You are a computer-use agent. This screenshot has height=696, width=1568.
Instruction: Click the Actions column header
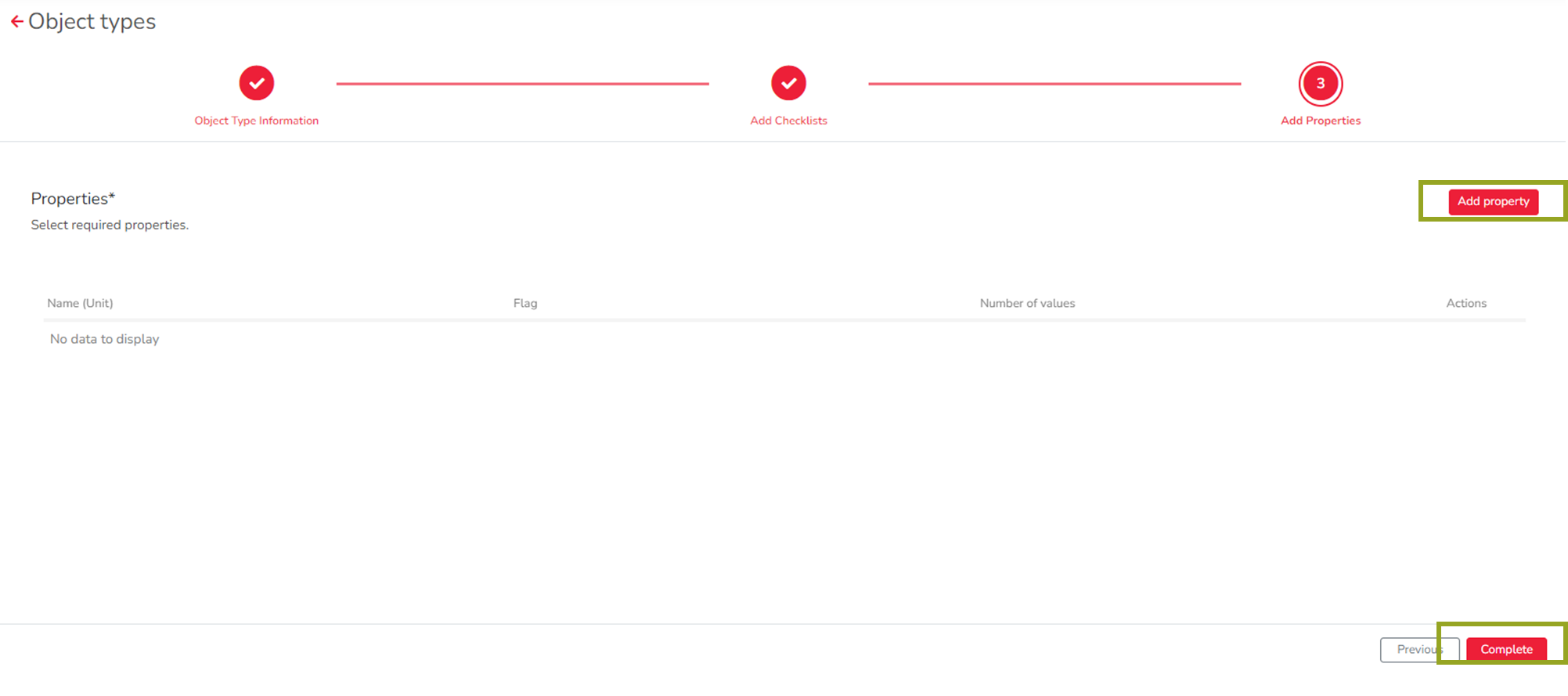click(1465, 303)
